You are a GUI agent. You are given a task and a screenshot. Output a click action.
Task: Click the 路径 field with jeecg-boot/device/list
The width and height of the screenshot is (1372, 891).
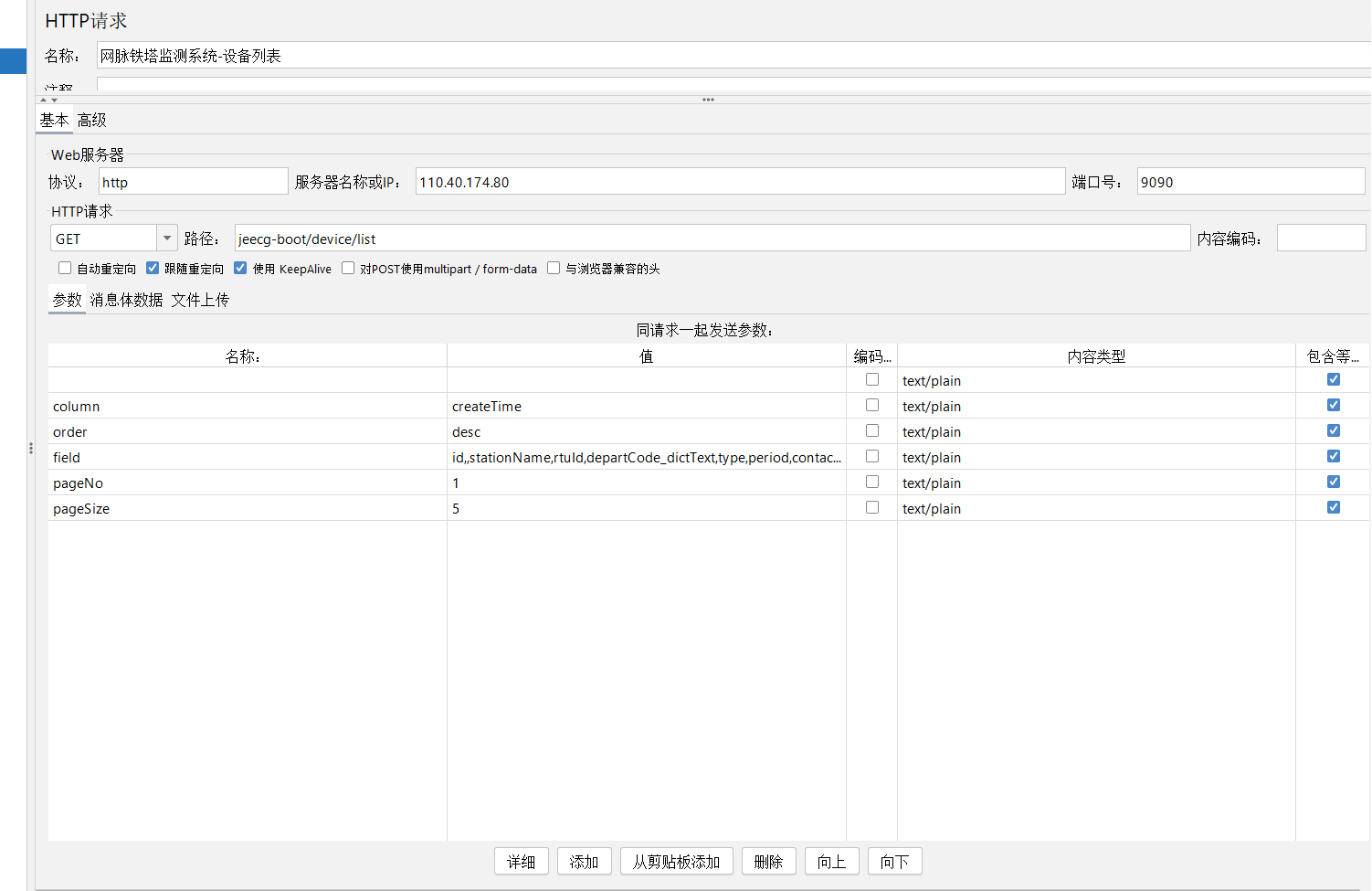(712, 239)
